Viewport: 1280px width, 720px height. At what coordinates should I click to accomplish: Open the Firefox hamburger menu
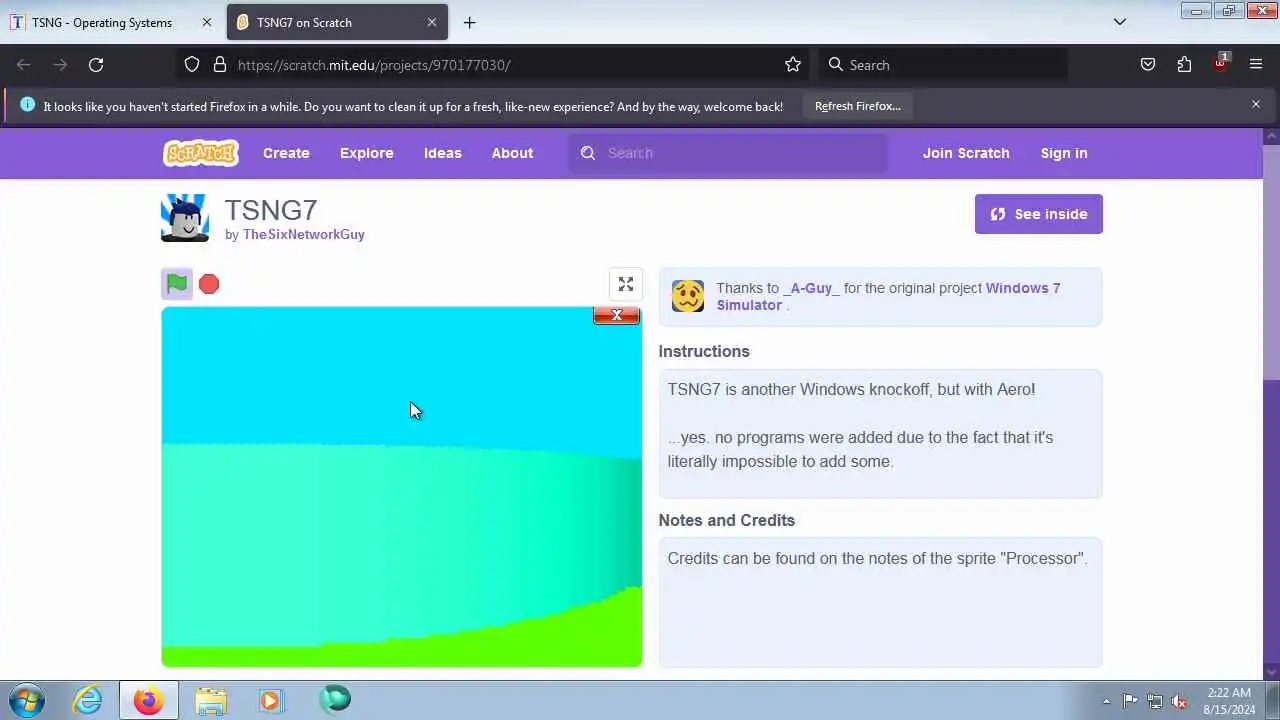(x=1256, y=65)
